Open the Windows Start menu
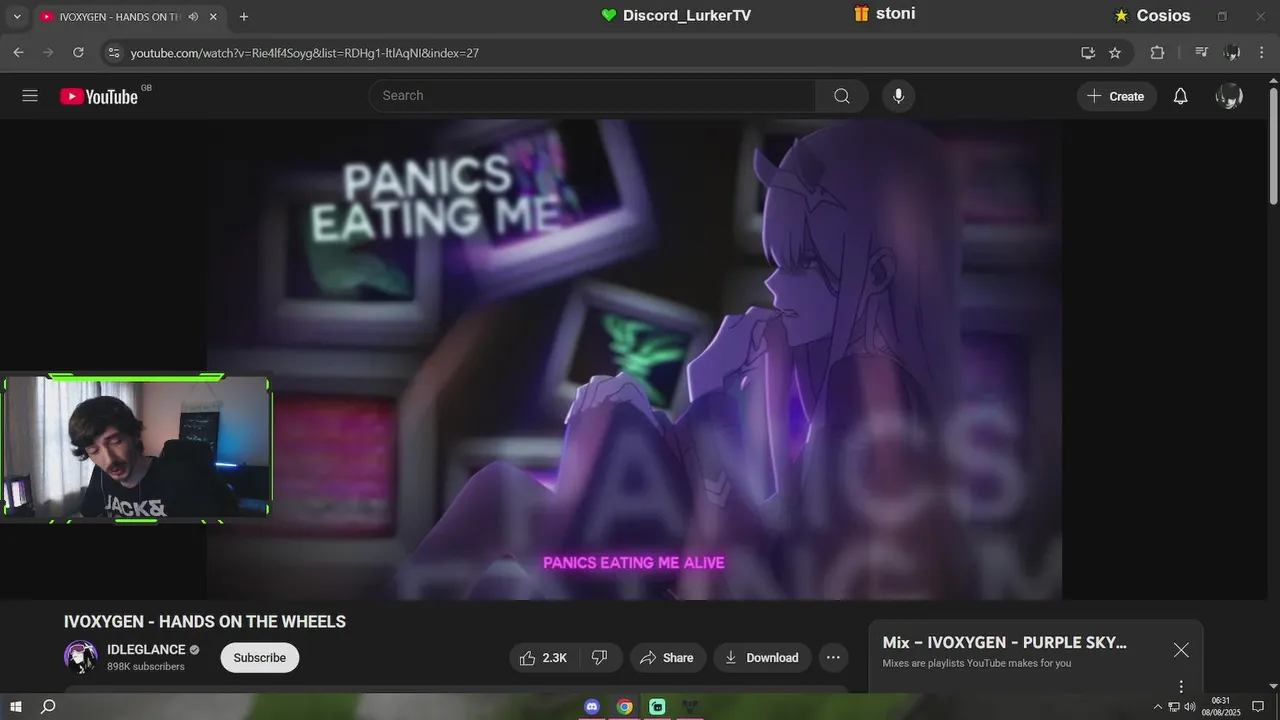This screenshot has height=720, width=1280. click(16, 707)
